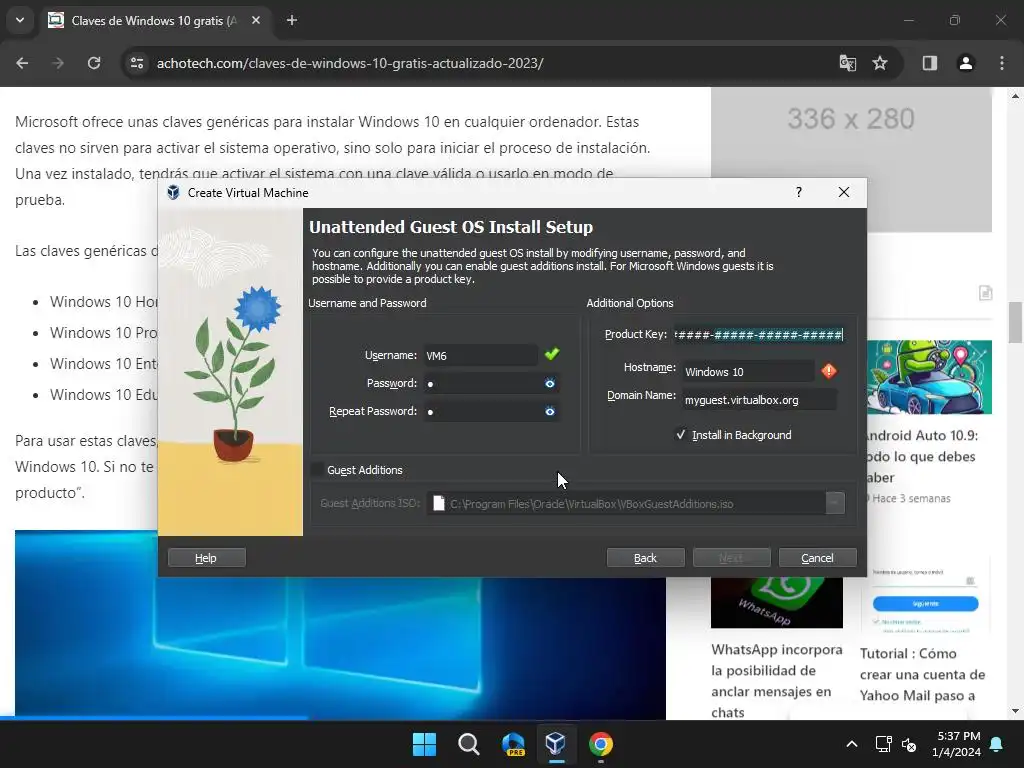This screenshot has height=768, width=1024.
Task: Edit the Hostname field showing Windows 10
Action: click(748, 372)
